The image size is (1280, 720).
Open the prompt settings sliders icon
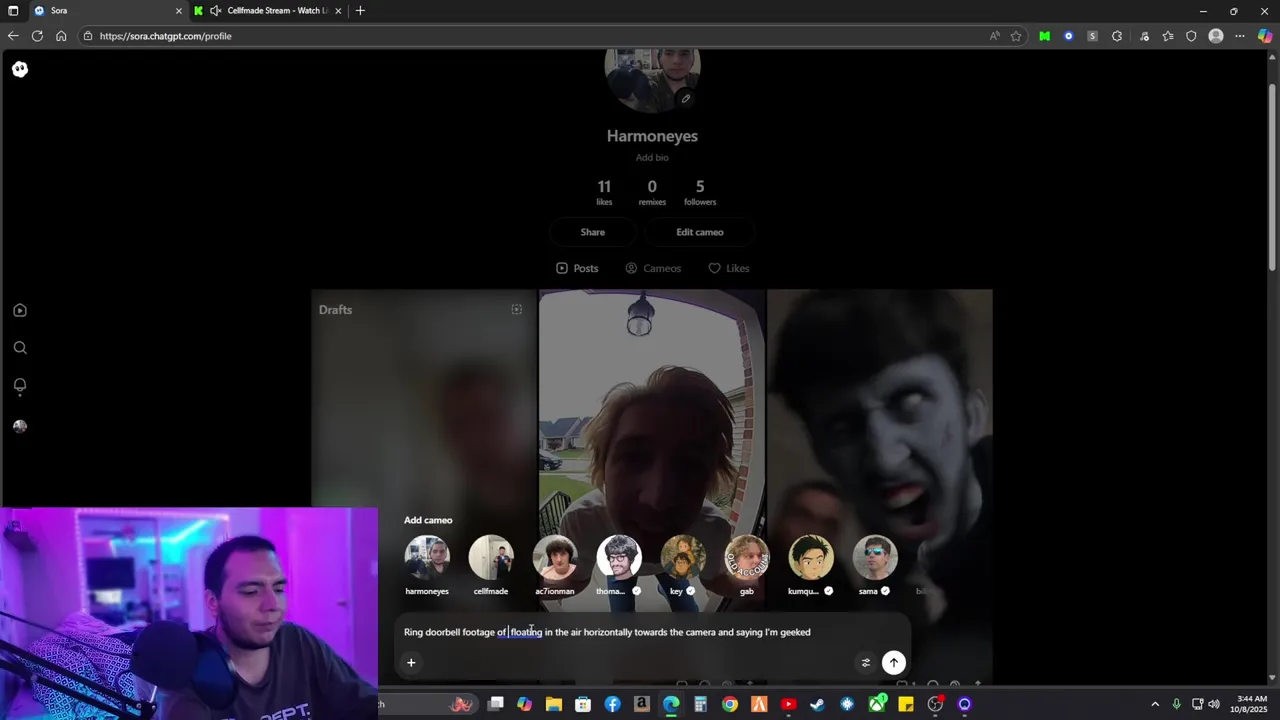[866, 662]
